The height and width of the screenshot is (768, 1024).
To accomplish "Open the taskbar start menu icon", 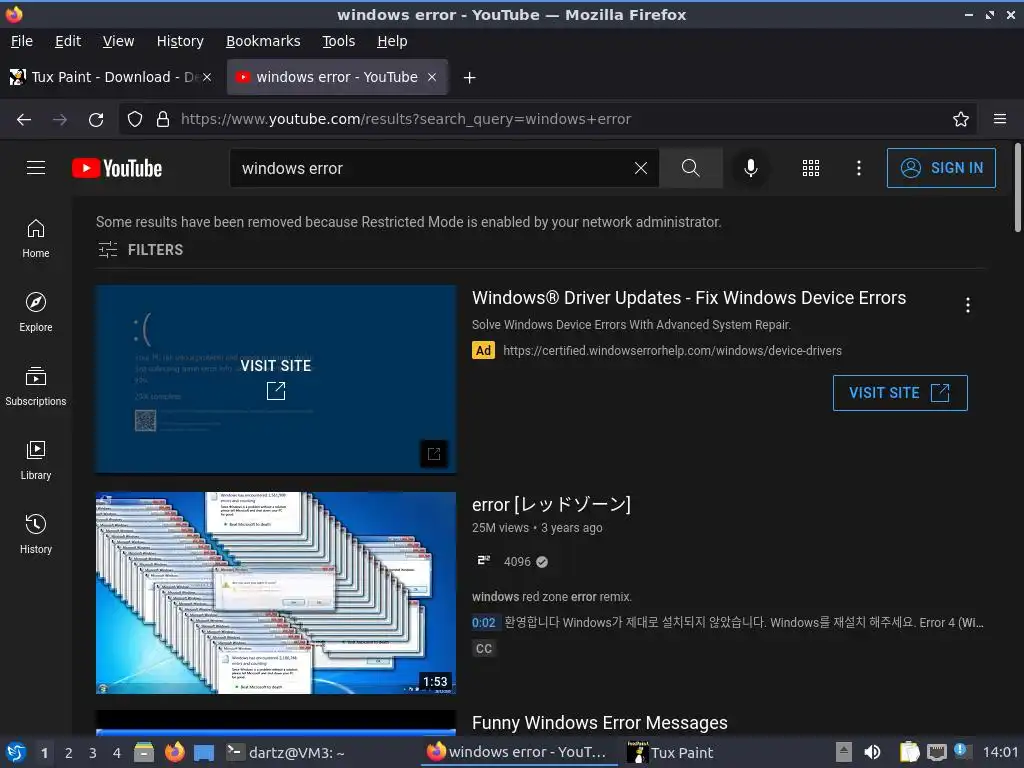I will [x=16, y=752].
